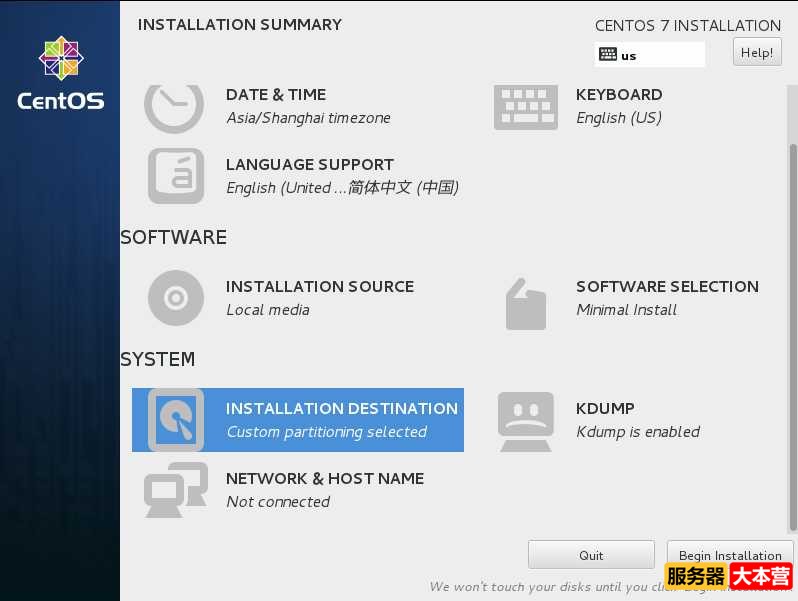
Task: Click the Help! button
Action: (757, 52)
